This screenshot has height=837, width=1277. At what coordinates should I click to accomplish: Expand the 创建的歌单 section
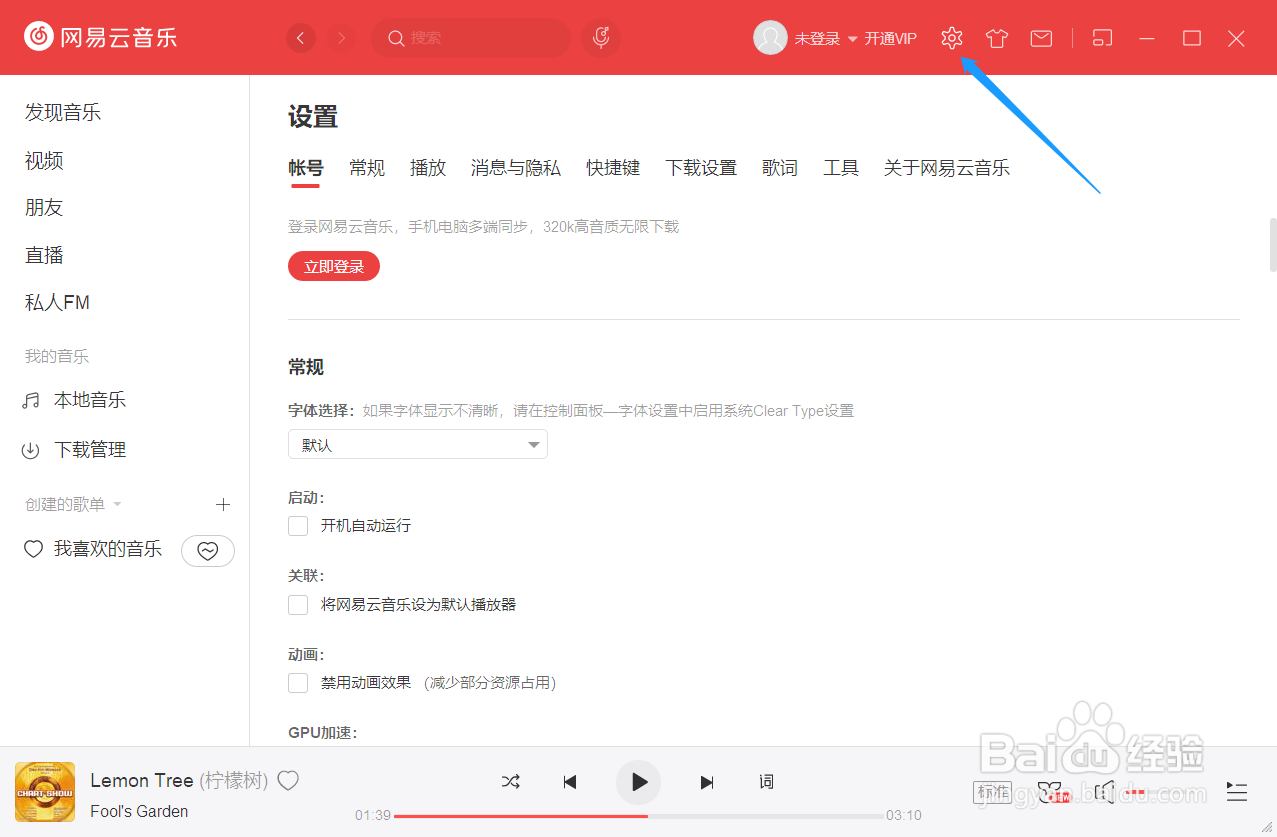click(117, 504)
